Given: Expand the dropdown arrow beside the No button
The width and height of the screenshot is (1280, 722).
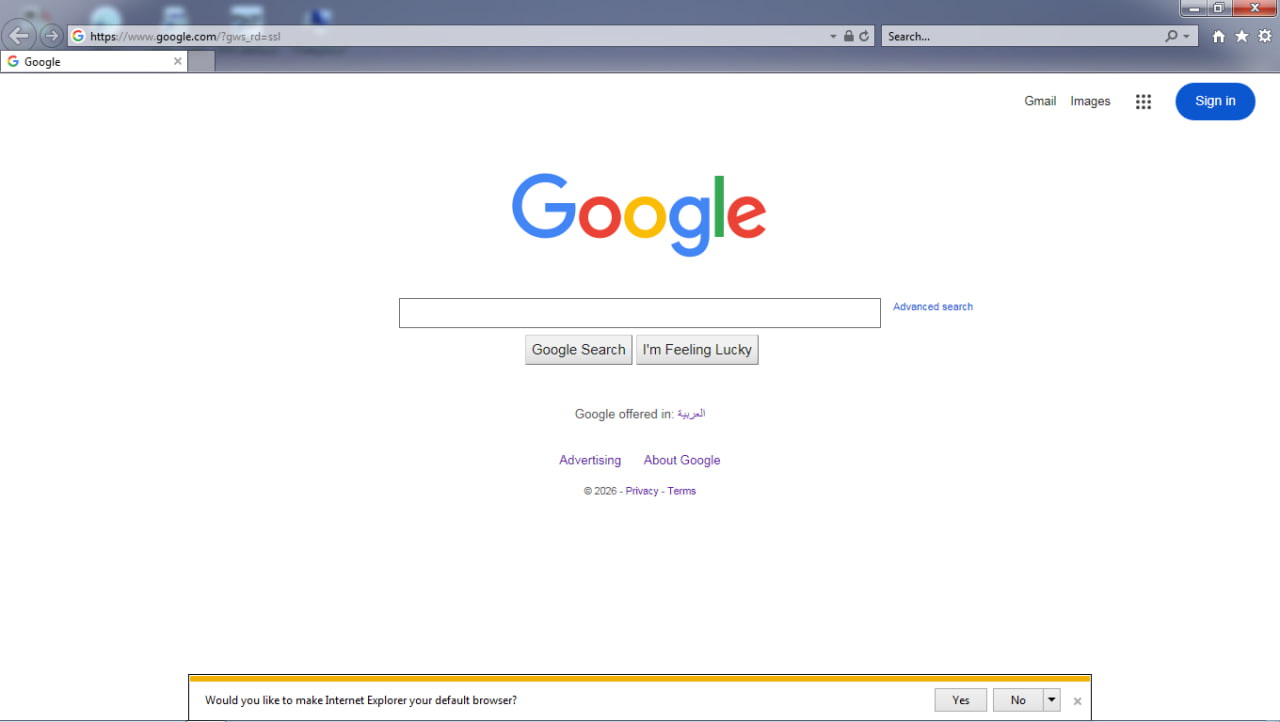Looking at the screenshot, I should [x=1052, y=700].
